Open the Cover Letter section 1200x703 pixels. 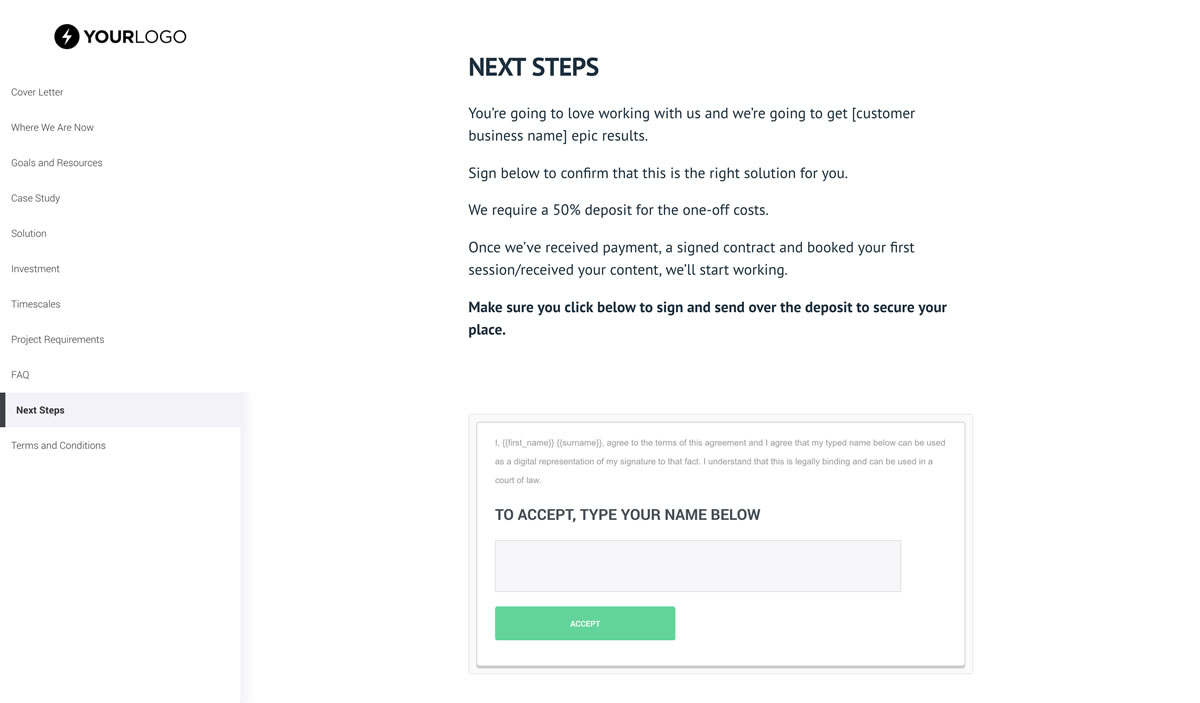coord(37,92)
